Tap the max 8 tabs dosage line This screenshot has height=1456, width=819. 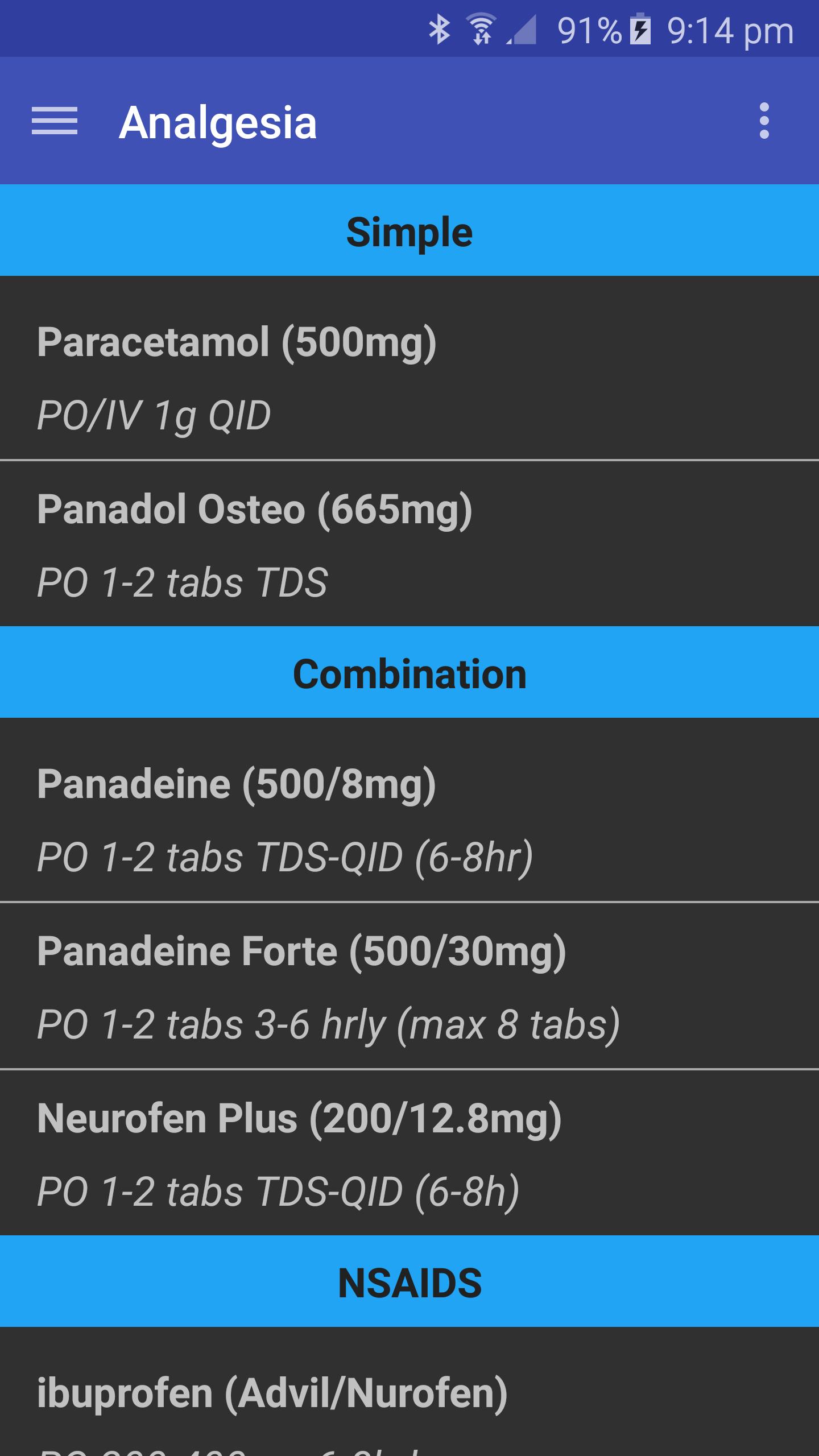tap(328, 1025)
